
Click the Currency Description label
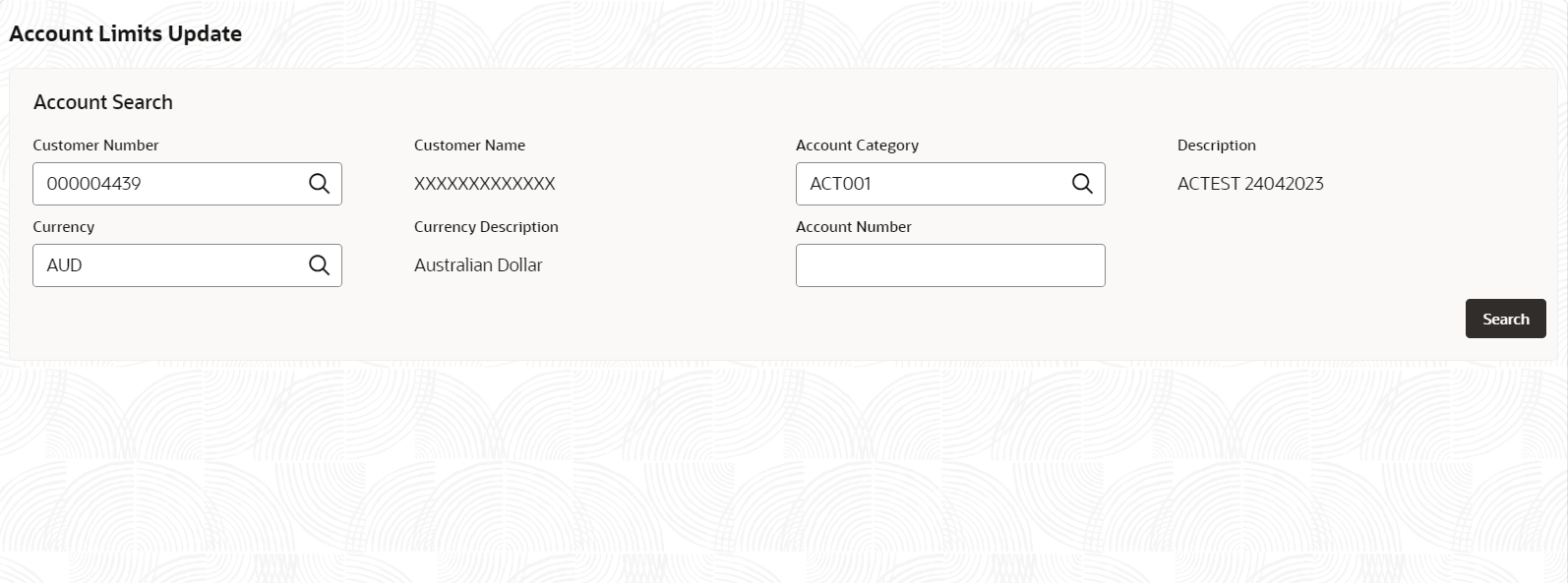tap(486, 227)
